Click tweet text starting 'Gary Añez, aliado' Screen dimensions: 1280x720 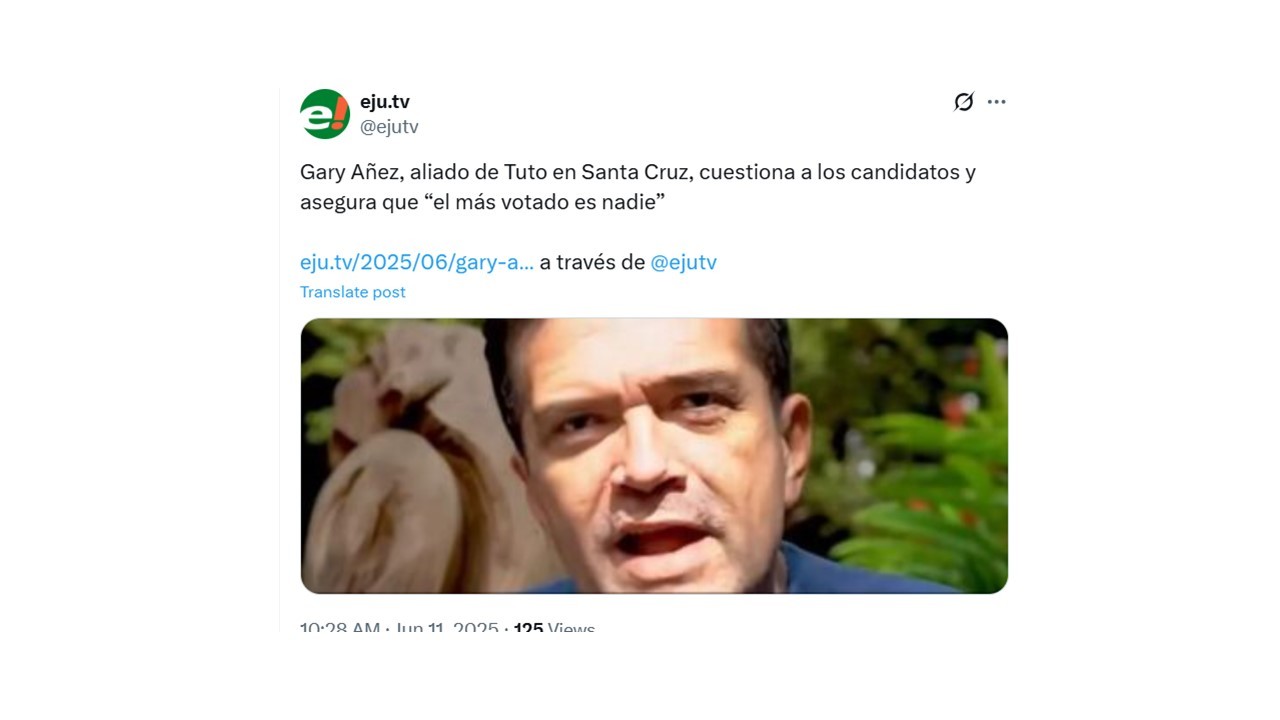(638, 187)
